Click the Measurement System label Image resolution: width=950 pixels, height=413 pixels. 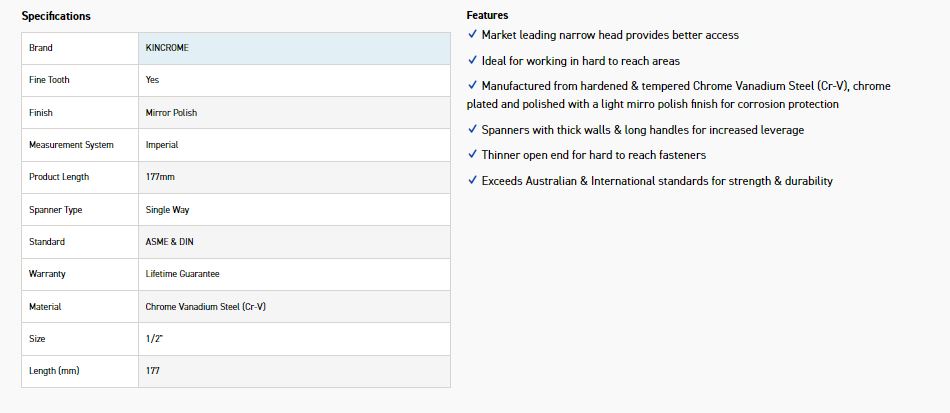[x=71, y=145]
